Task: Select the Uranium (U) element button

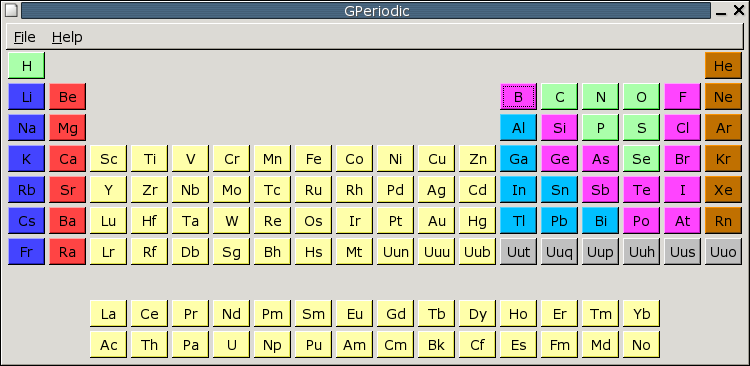Action: [232, 344]
